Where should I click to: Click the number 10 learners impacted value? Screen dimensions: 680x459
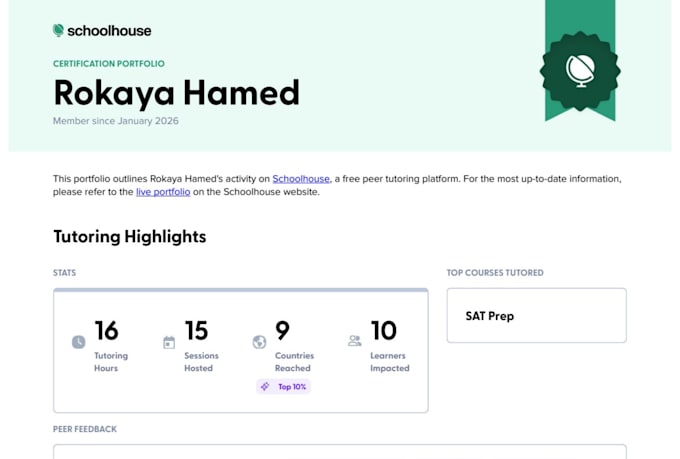[x=383, y=331]
